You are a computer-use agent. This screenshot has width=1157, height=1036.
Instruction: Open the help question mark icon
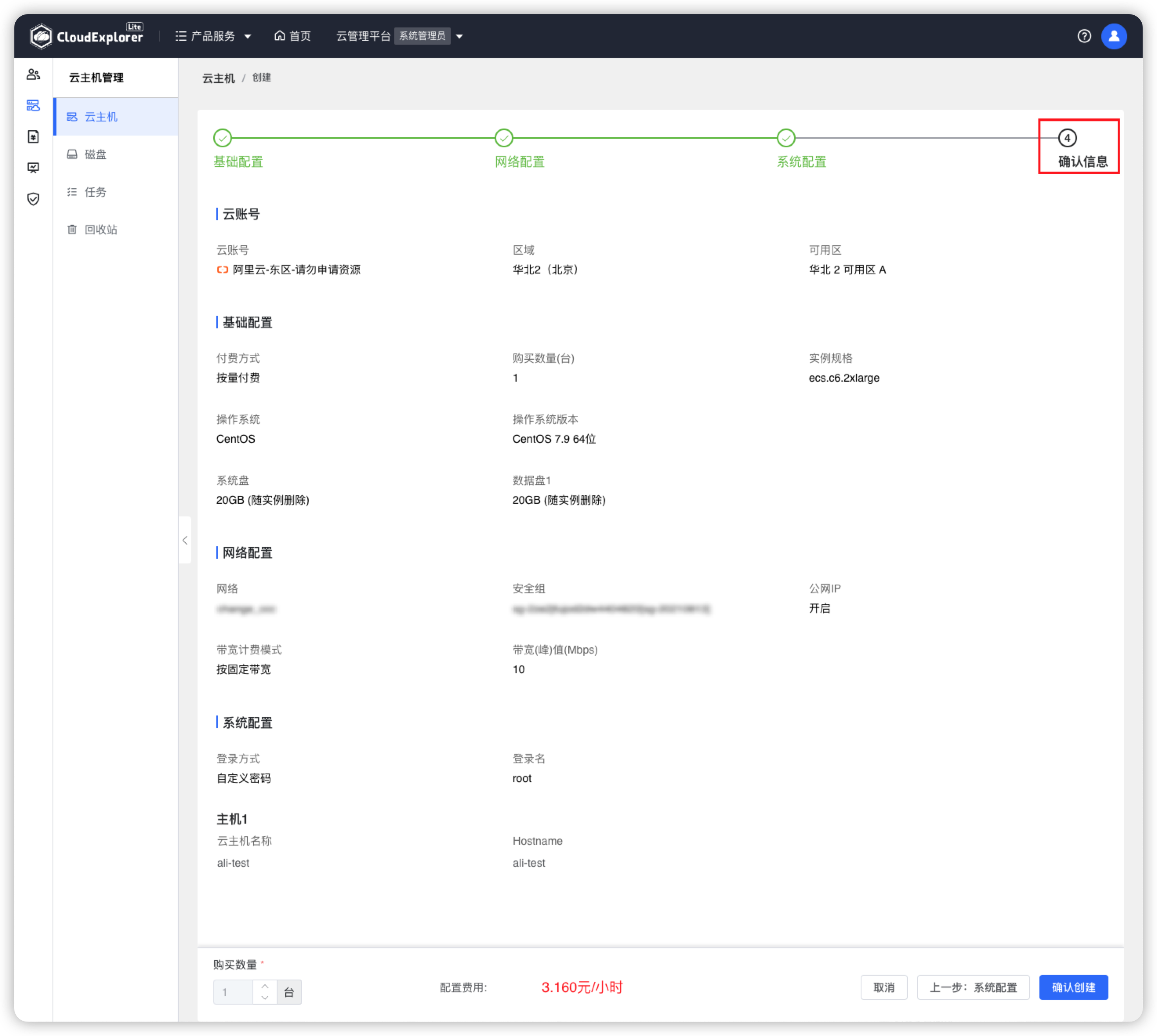tap(1084, 36)
